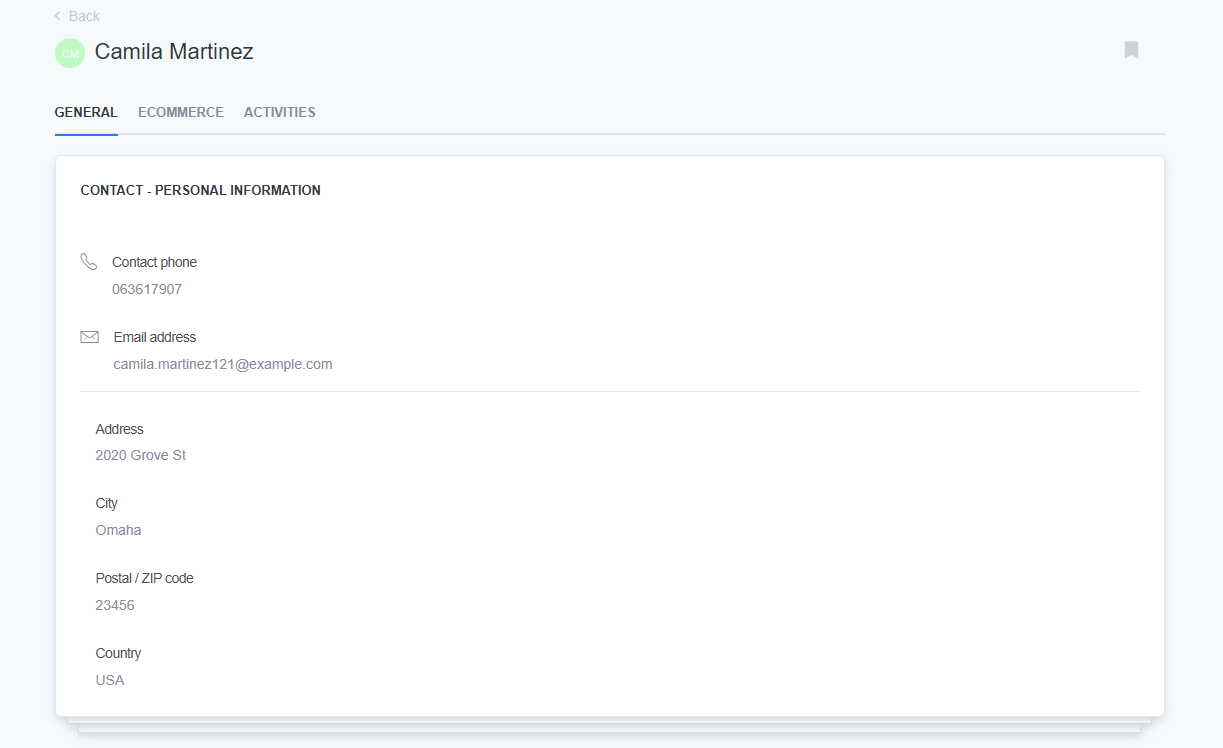Click the email camila.martinez121@example.com
The width and height of the screenshot is (1223, 748).
pos(223,365)
